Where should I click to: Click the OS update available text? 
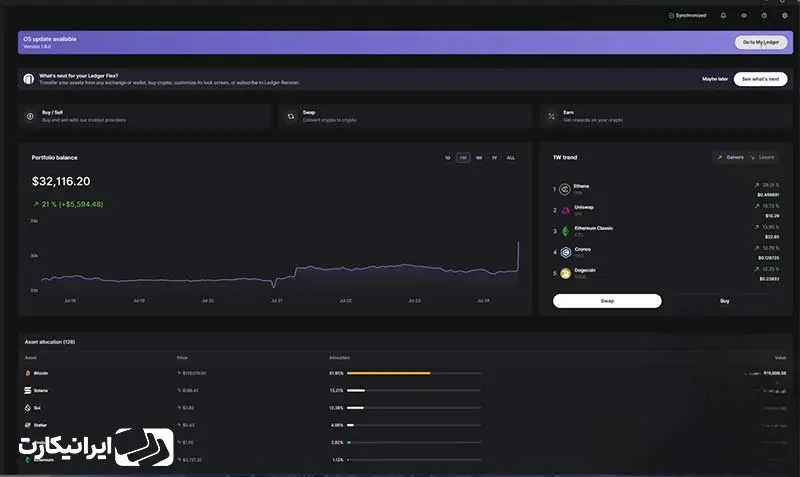50,39
